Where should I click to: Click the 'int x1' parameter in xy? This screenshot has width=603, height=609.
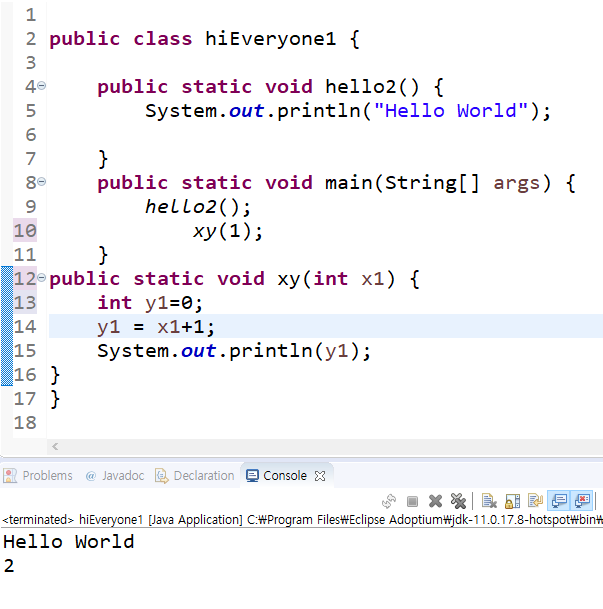point(349,279)
